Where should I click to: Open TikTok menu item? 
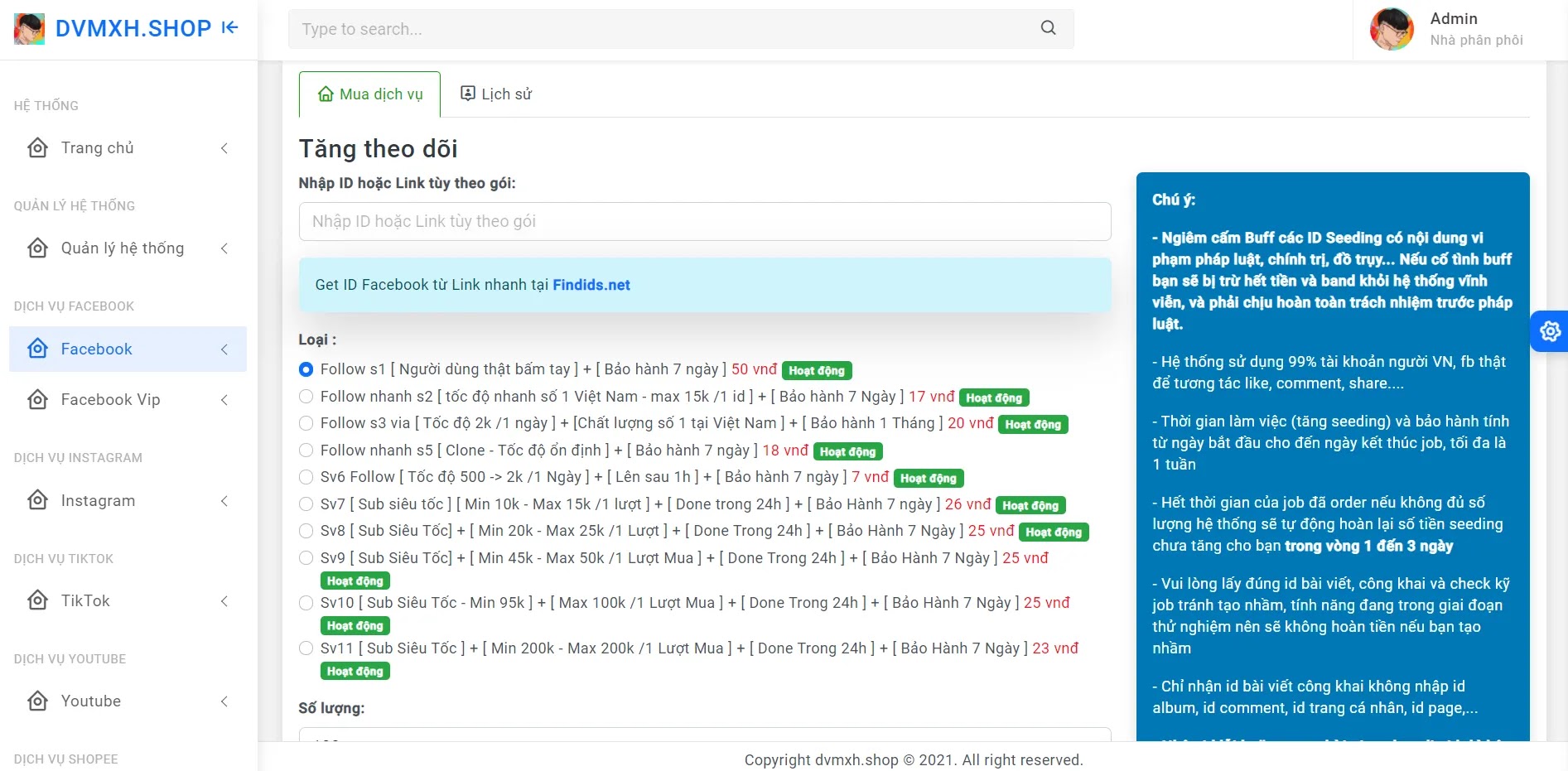coord(128,601)
